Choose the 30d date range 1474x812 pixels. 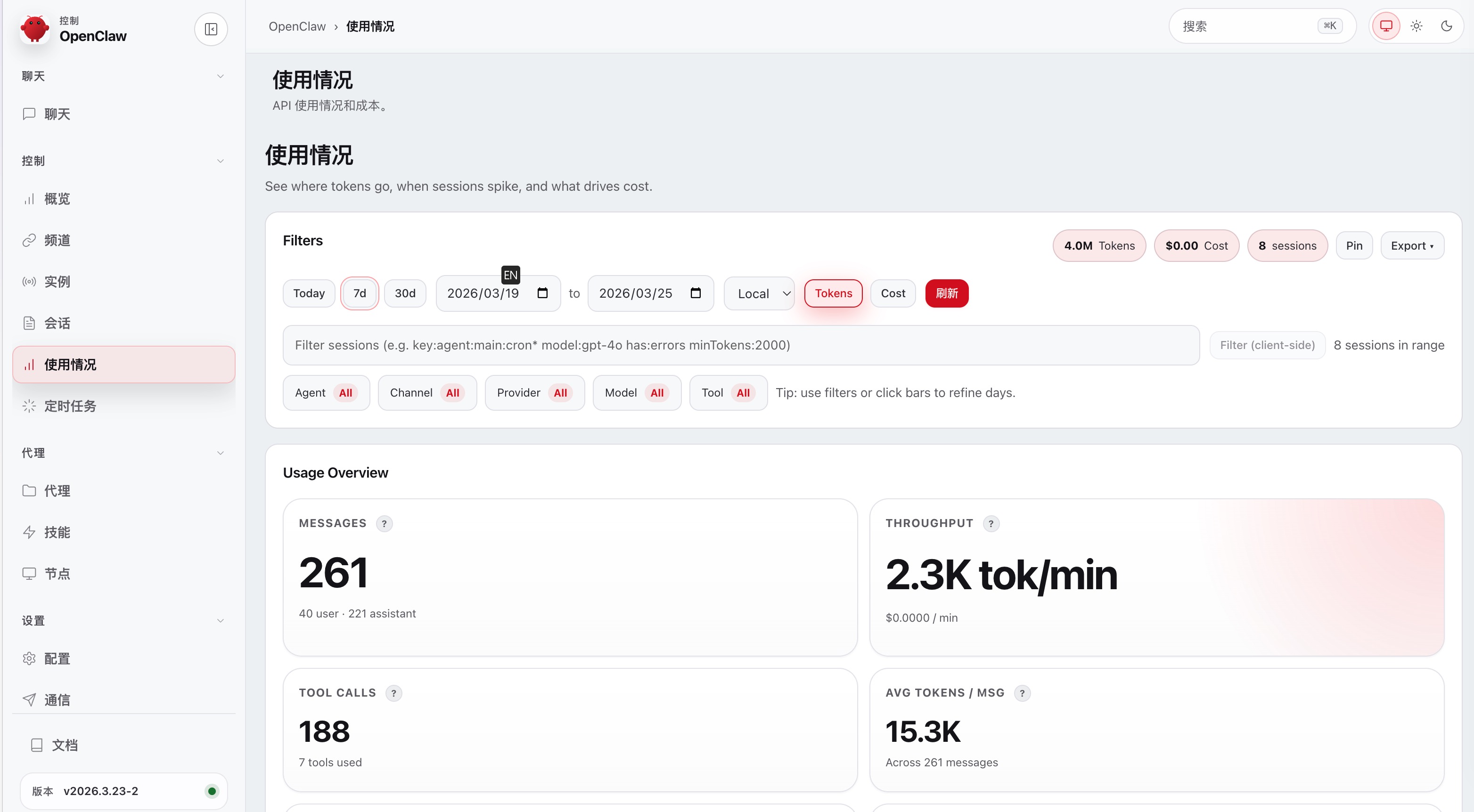click(x=404, y=293)
